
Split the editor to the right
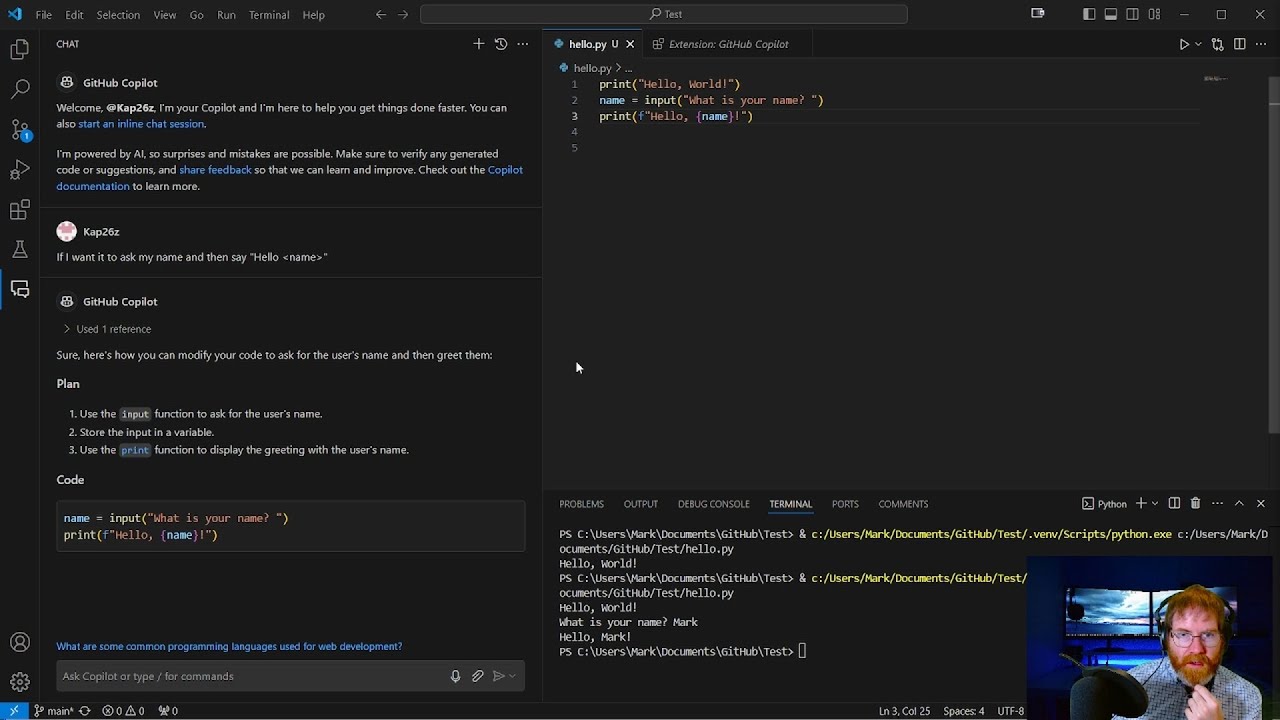coord(1240,44)
